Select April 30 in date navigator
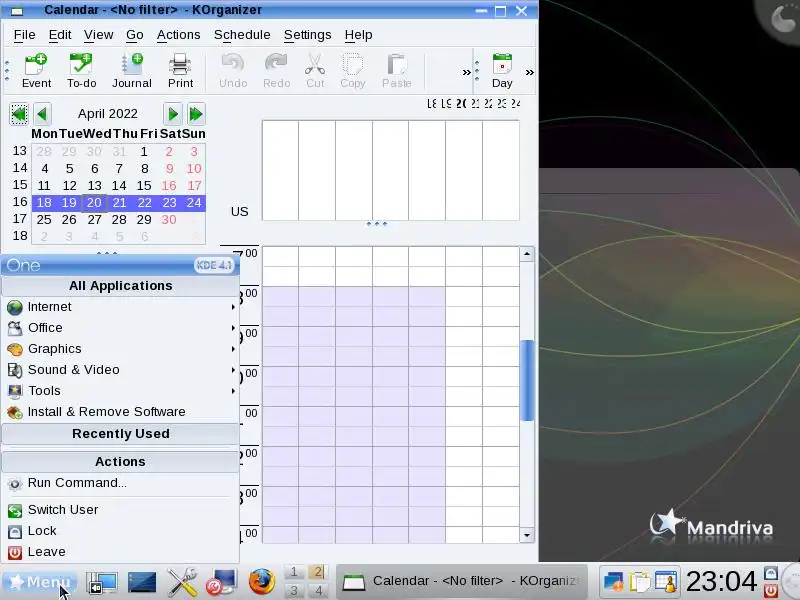 coord(169,219)
